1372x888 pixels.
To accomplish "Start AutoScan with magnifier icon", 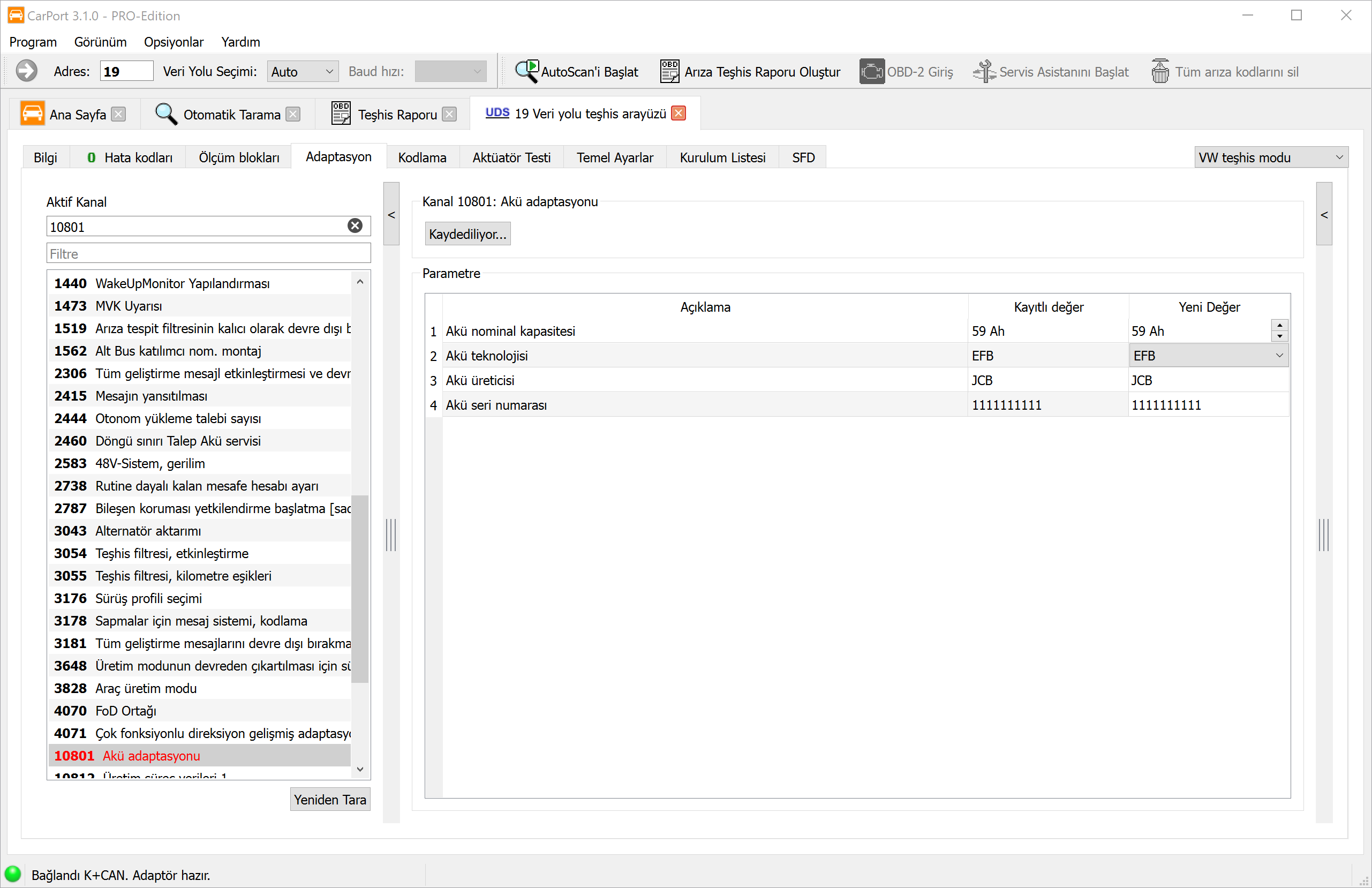I will coord(526,71).
